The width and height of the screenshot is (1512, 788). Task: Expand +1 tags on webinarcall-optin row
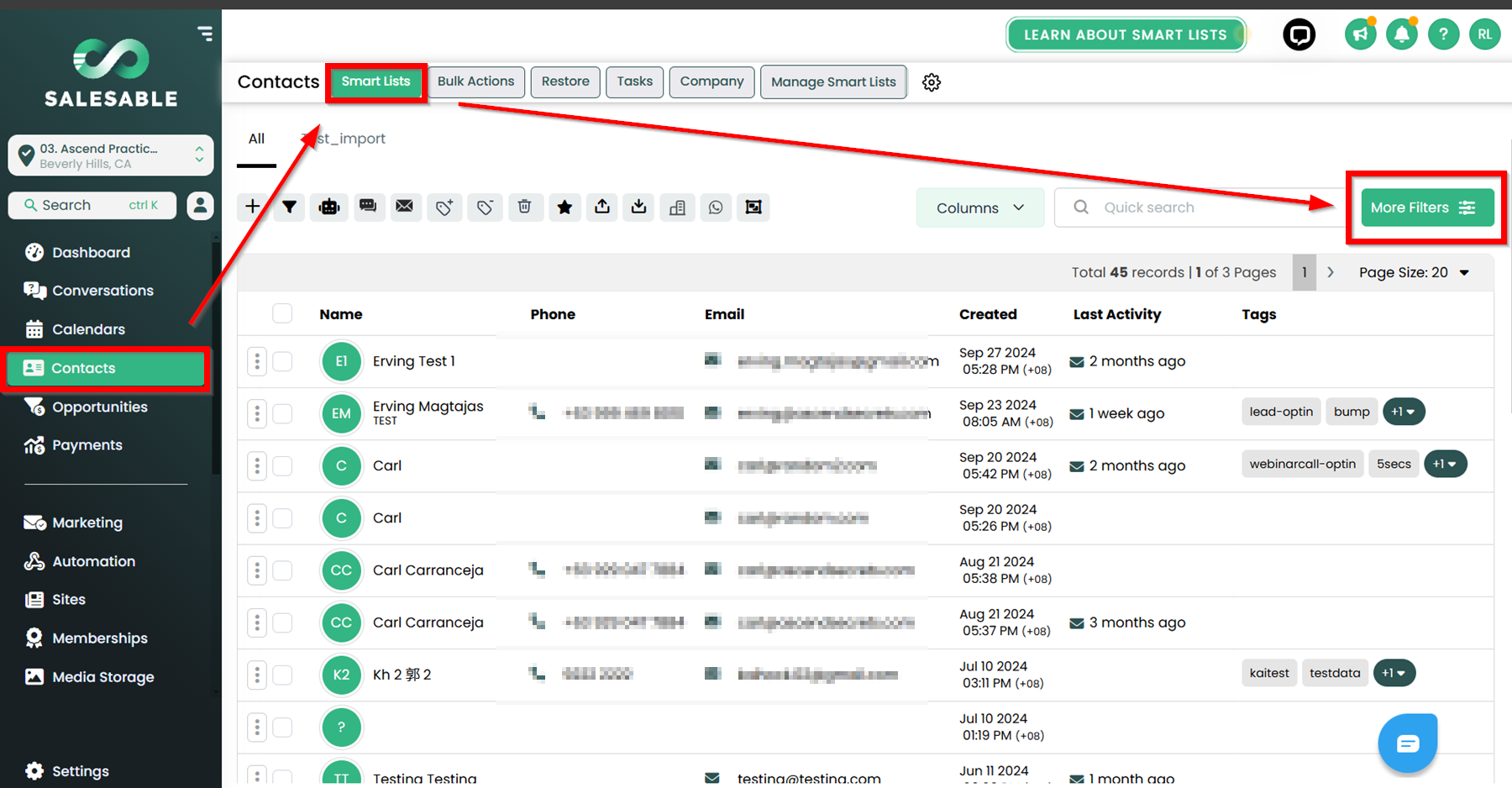(1446, 464)
